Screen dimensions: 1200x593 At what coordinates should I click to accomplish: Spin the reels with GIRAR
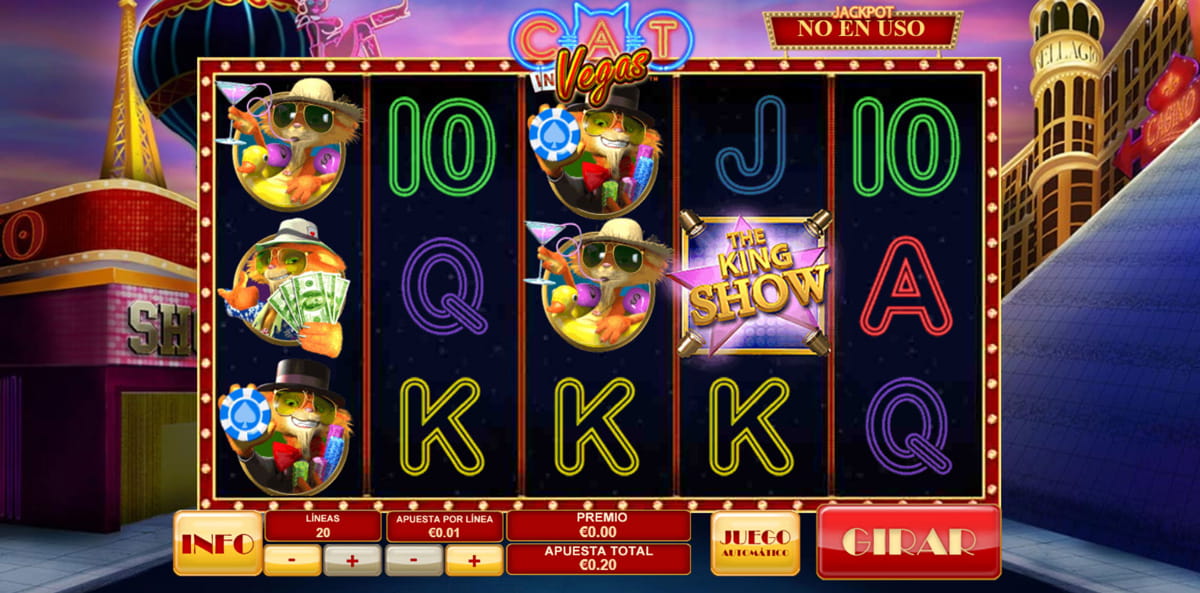908,541
